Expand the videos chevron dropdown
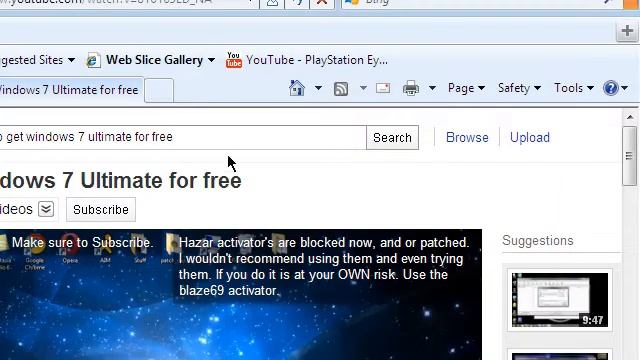 coord(46,209)
